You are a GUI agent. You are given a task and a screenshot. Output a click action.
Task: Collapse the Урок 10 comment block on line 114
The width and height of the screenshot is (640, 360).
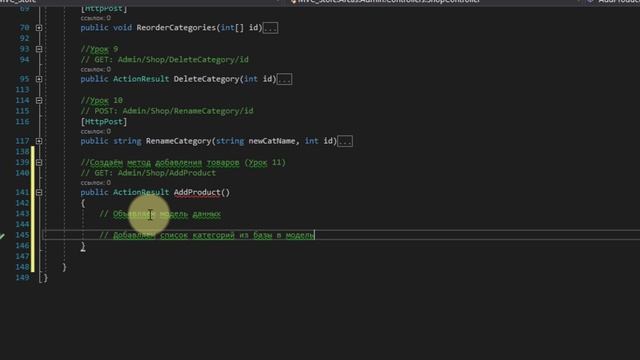[39, 100]
